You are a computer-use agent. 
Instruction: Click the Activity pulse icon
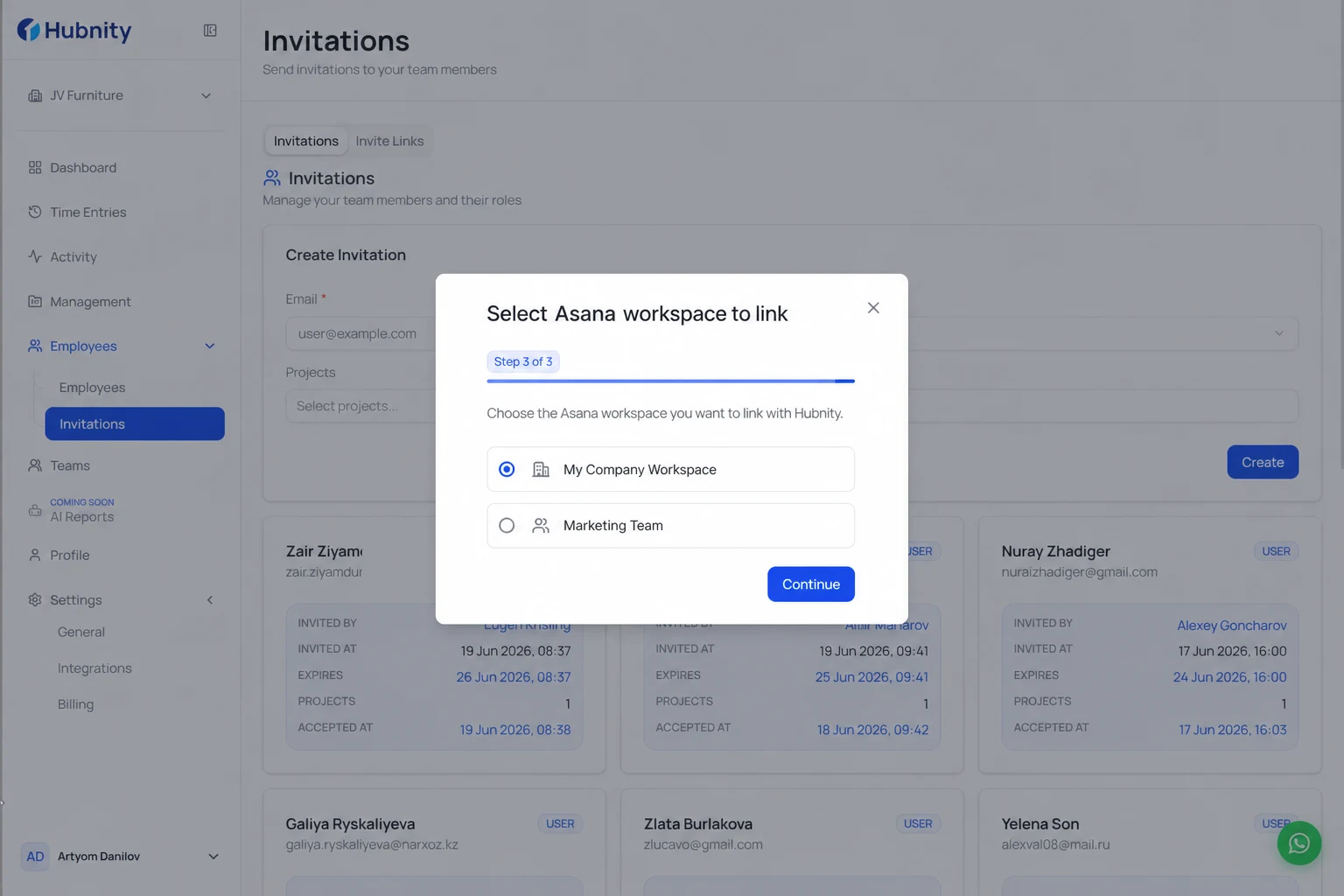point(35,256)
